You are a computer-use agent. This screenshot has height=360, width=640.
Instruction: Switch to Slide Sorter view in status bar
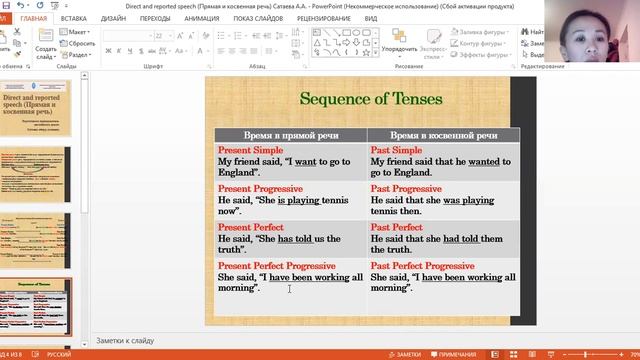pos(513,354)
